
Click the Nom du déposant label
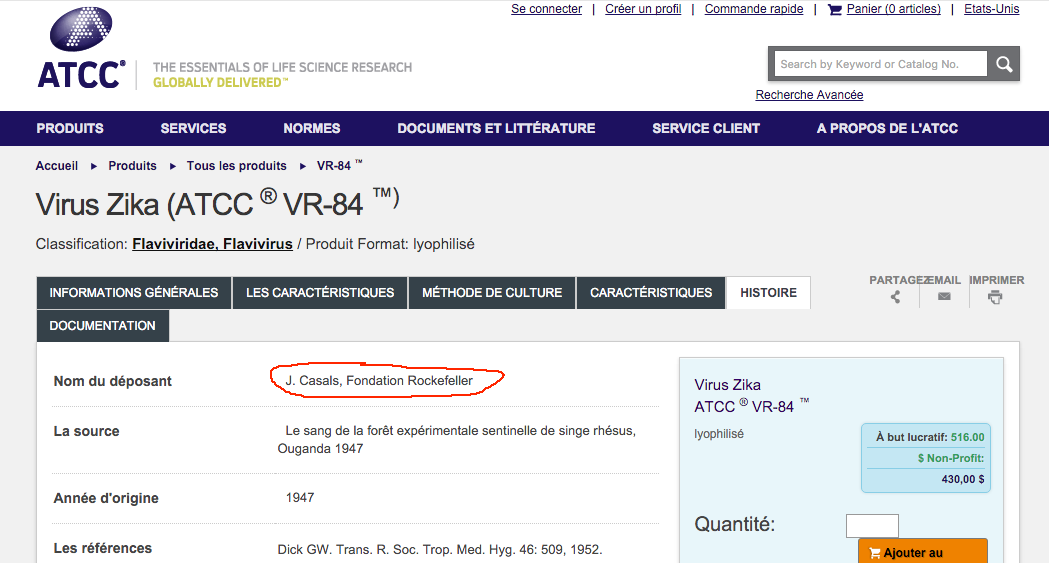tap(112, 381)
